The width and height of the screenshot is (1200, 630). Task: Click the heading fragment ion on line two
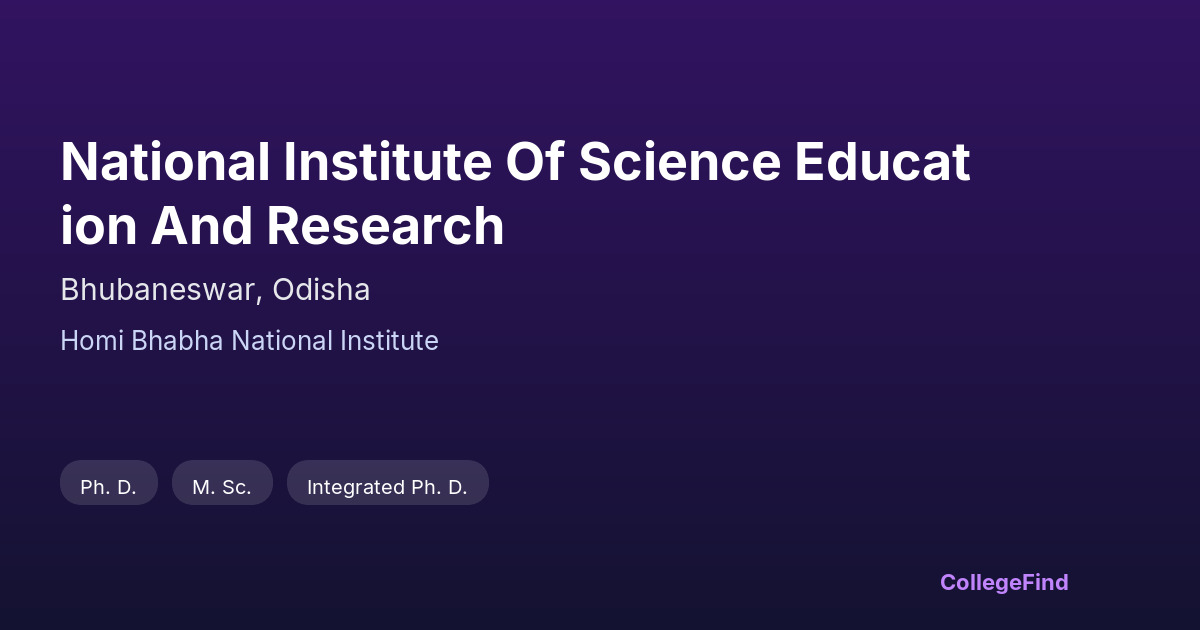[98, 226]
